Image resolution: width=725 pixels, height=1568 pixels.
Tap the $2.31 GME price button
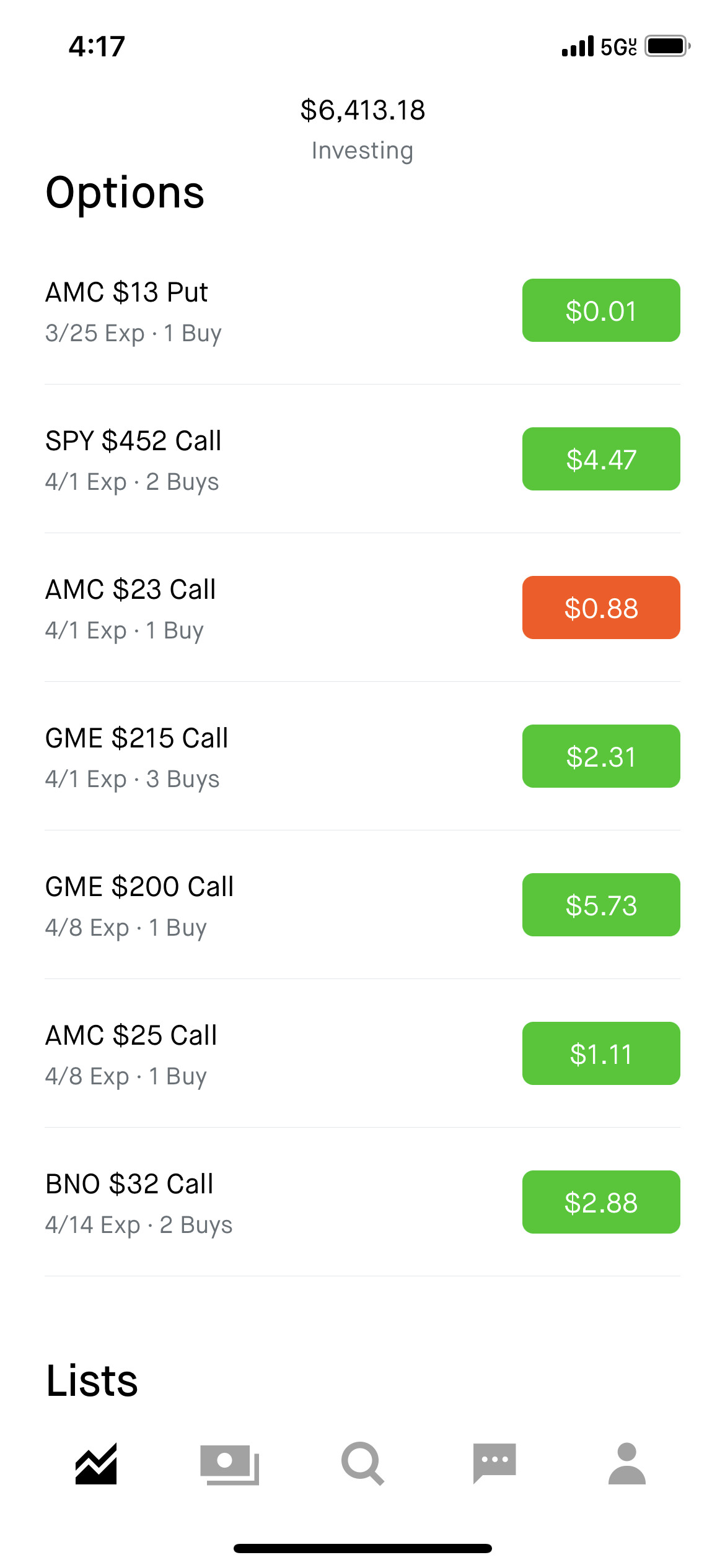click(601, 756)
